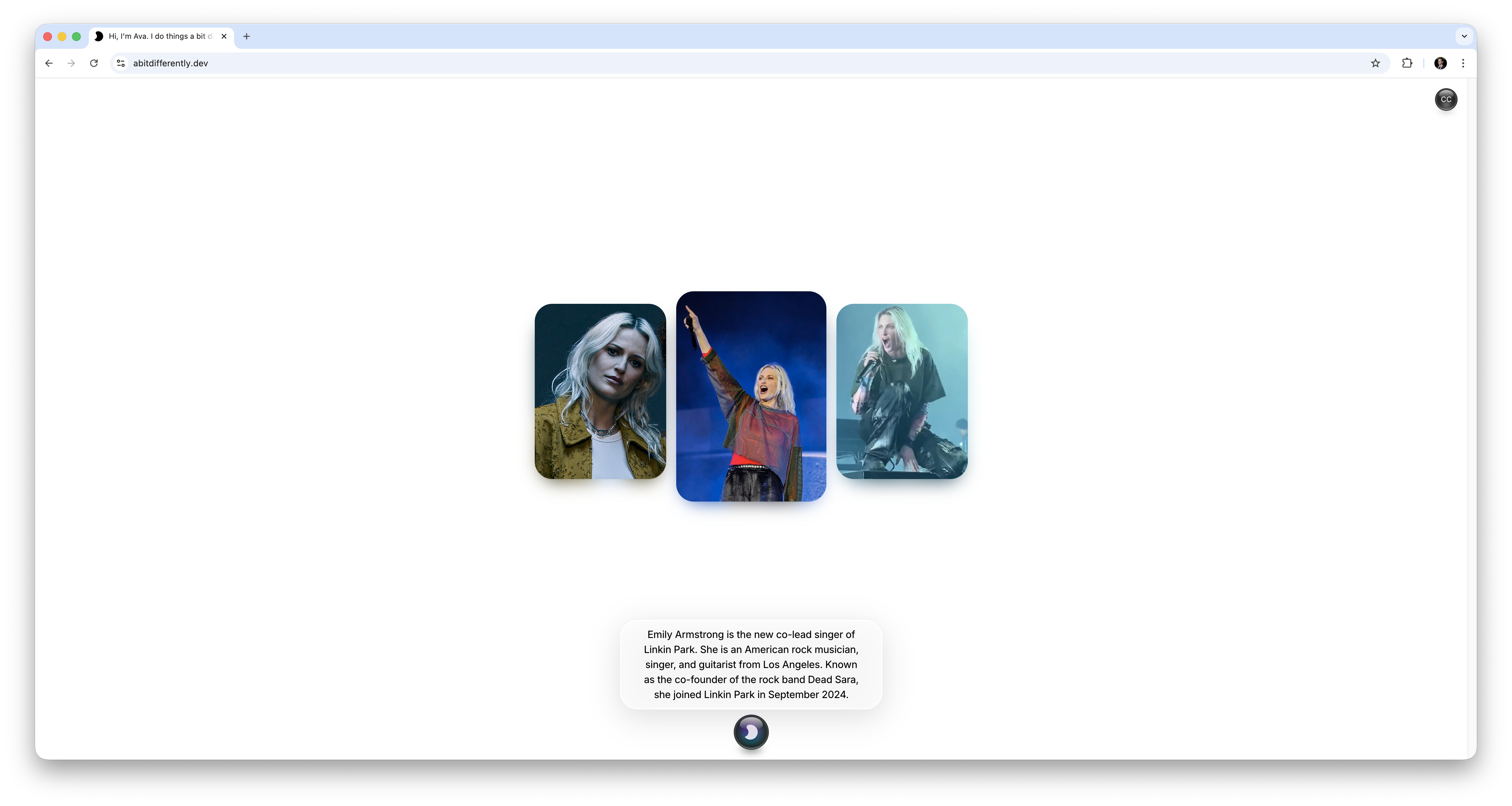The height and width of the screenshot is (806, 1512).
Task: Close the current Ava tab
Action: (x=224, y=36)
